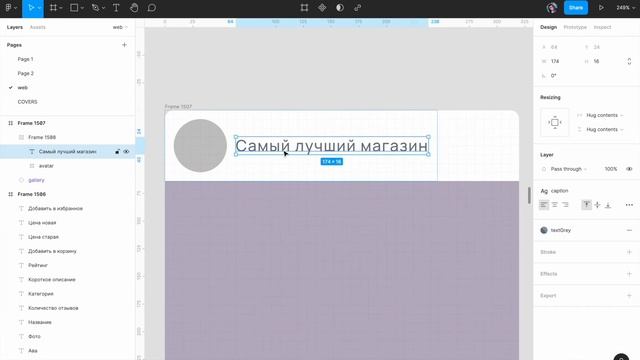
Task: Select the Move tool
Action: (x=31, y=8)
